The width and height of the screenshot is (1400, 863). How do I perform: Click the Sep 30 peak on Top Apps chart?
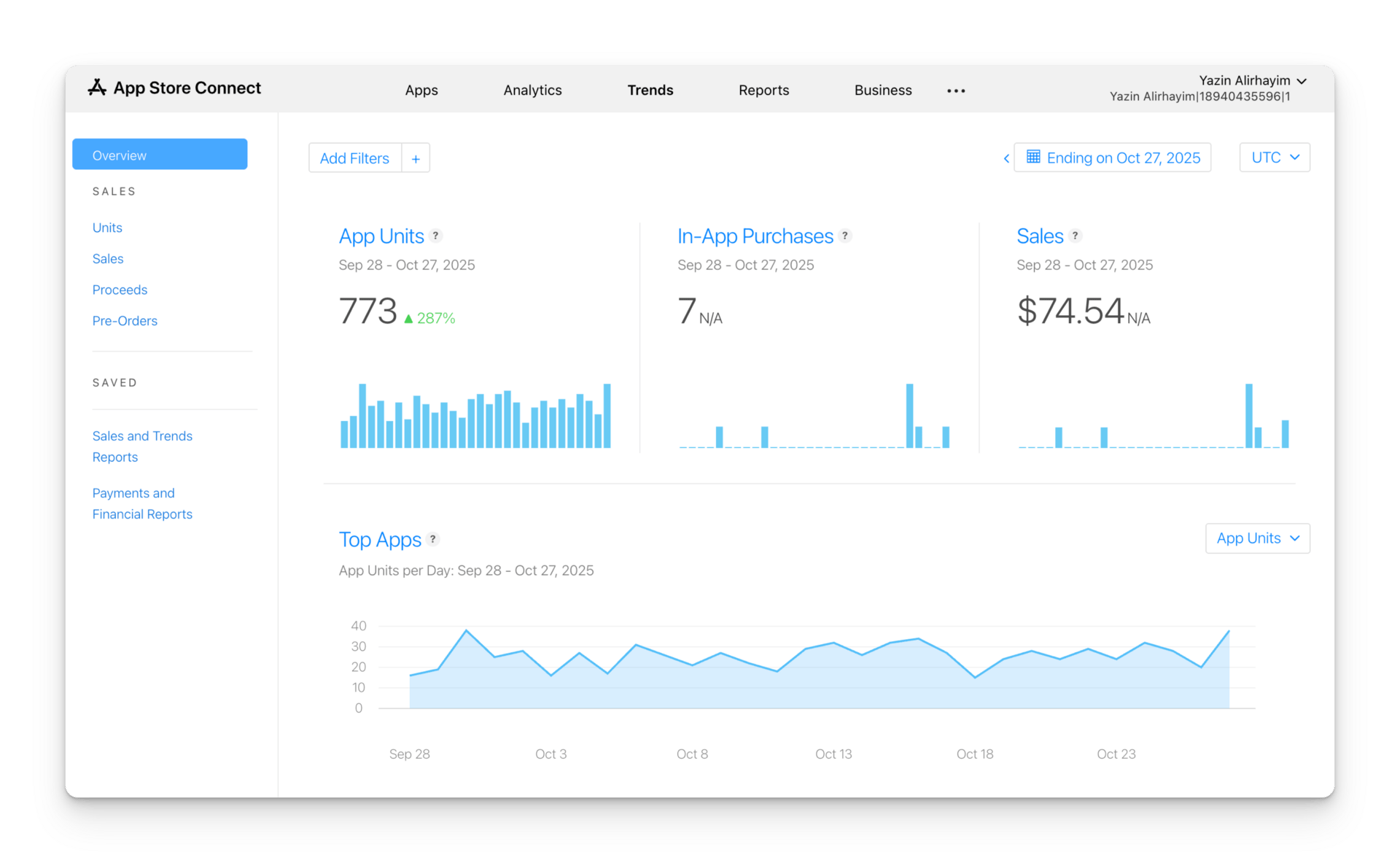coord(466,630)
